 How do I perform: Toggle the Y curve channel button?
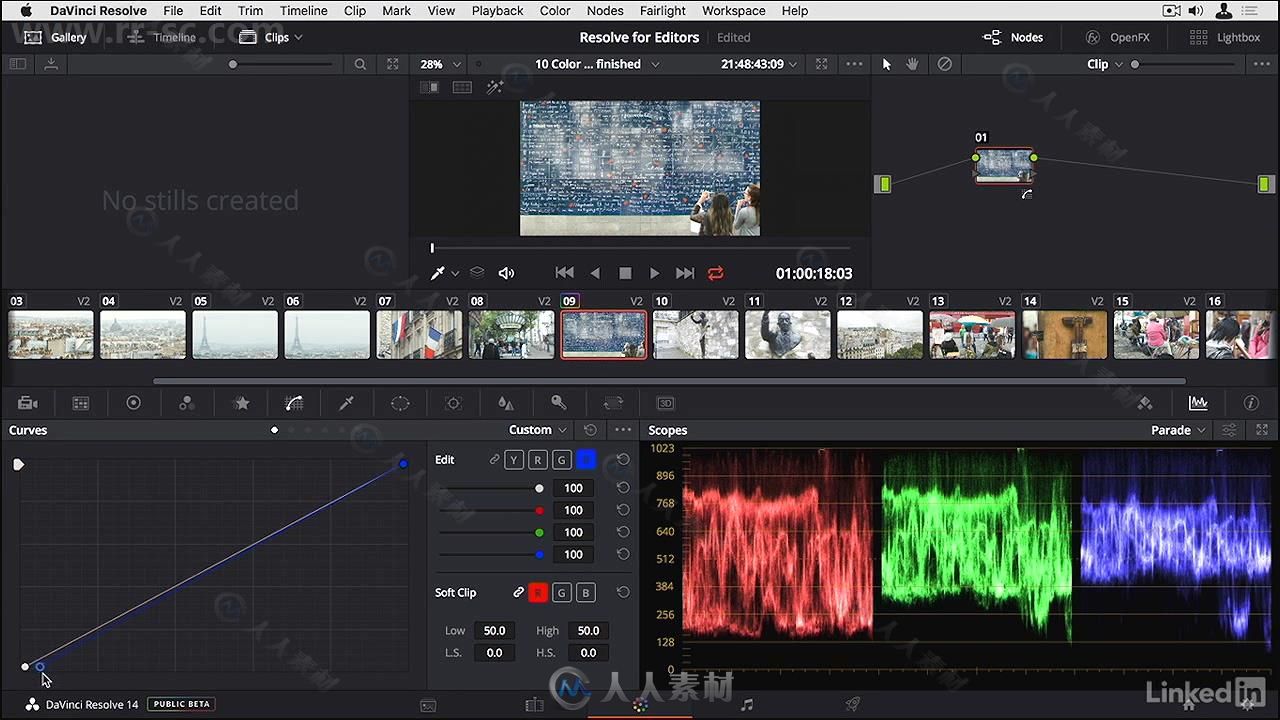(x=514, y=460)
